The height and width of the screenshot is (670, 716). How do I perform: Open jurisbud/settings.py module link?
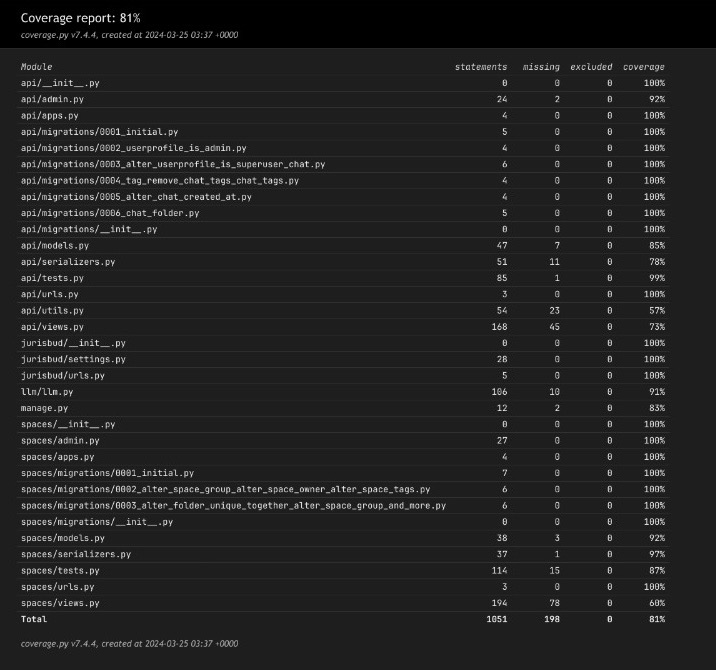pos(73,359)
